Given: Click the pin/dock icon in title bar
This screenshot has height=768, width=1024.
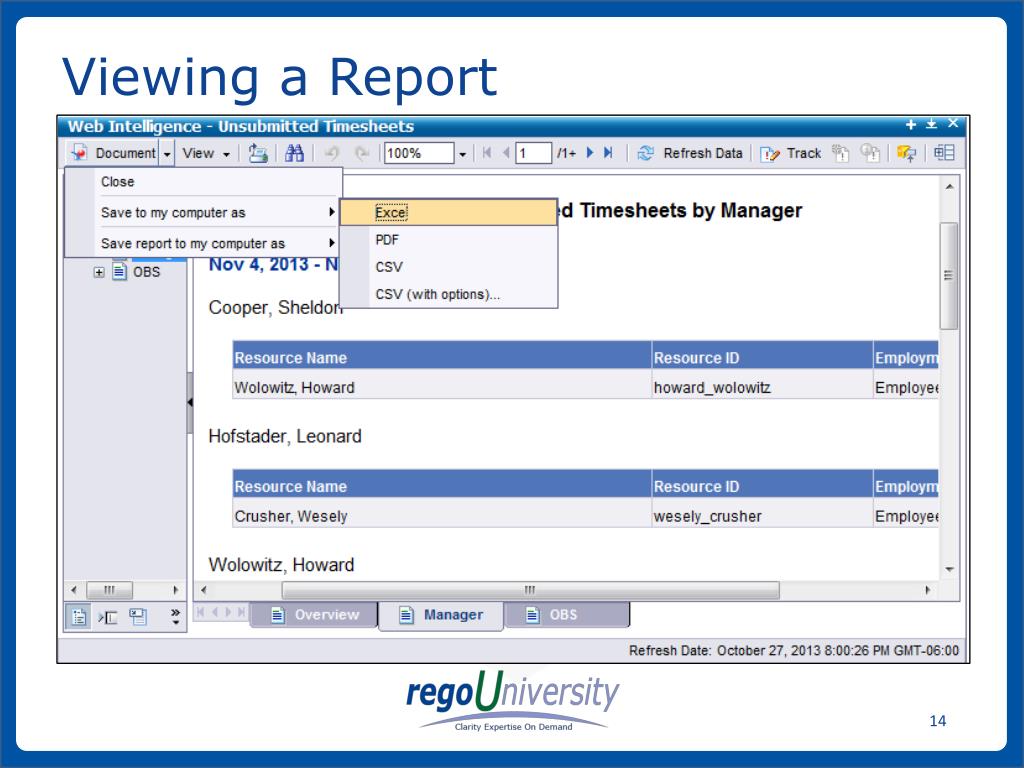Looking at the screenshot, I should (932, 124).
